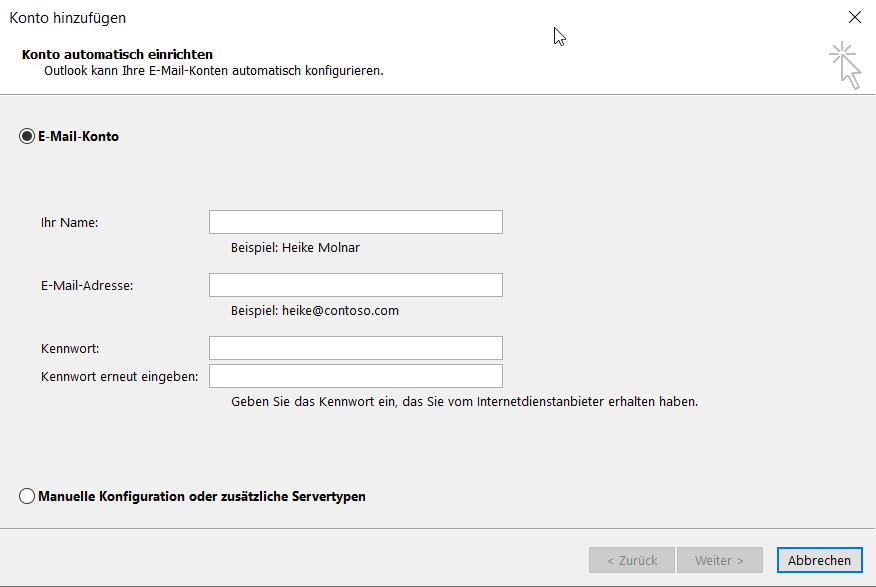This screenshot has height=587, width=876.
Task: Close the Konto hinzufügen dialog
Action: 855,17
